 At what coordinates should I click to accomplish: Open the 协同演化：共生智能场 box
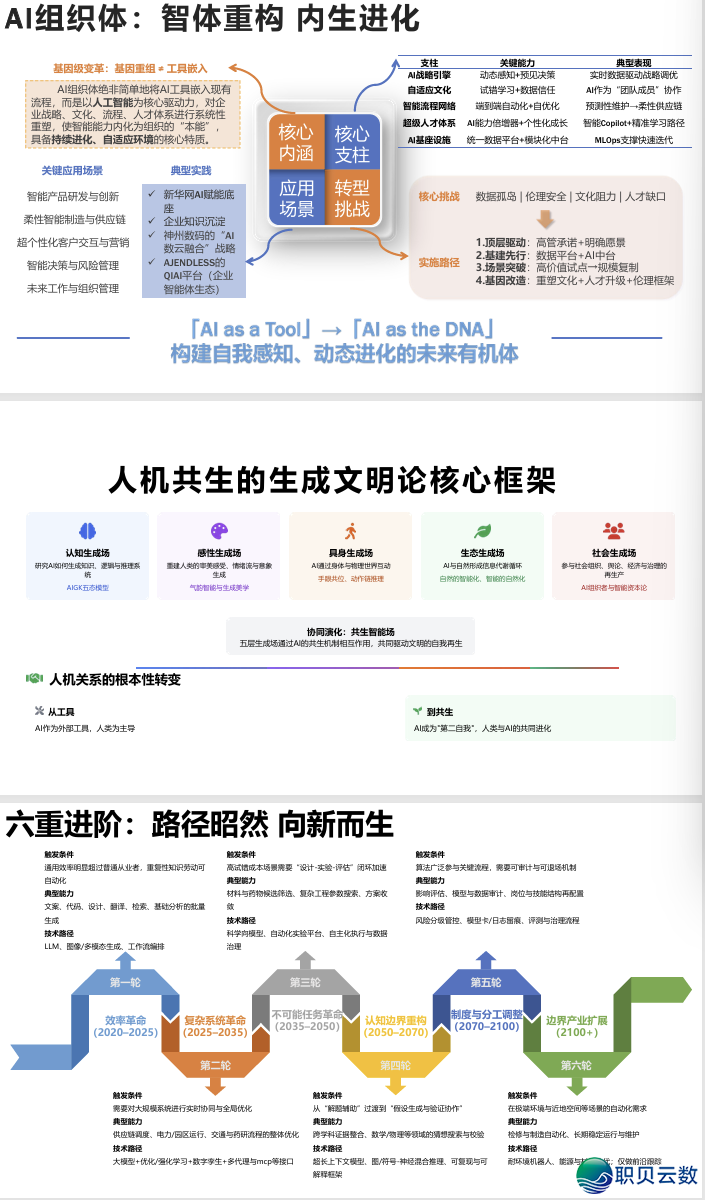pyautogui.click(x=350, y=638)
